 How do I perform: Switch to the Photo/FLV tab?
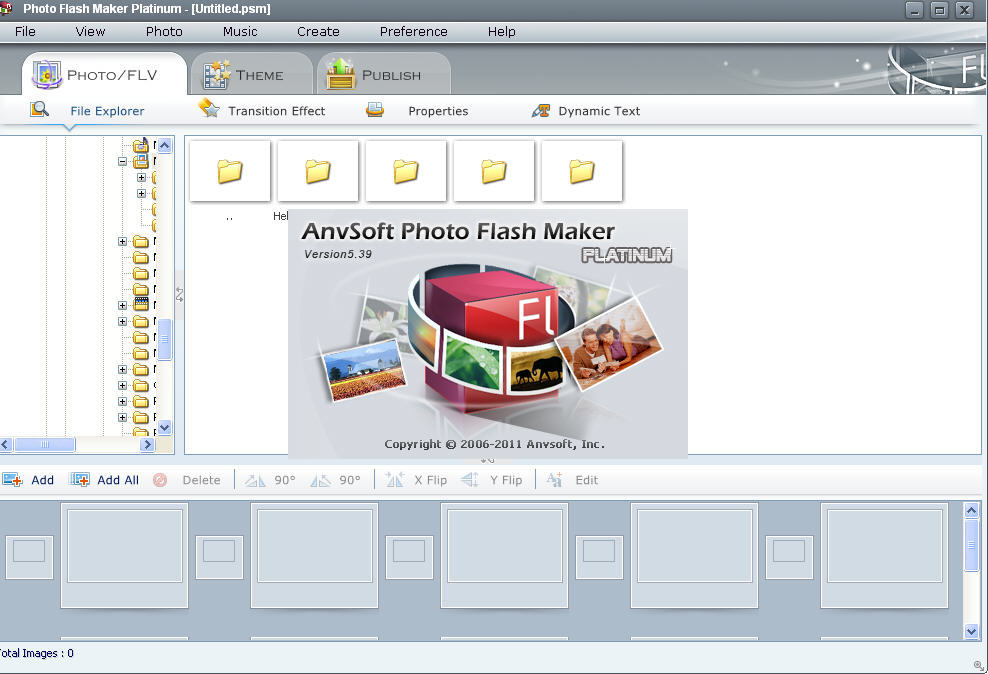[104, 74]
